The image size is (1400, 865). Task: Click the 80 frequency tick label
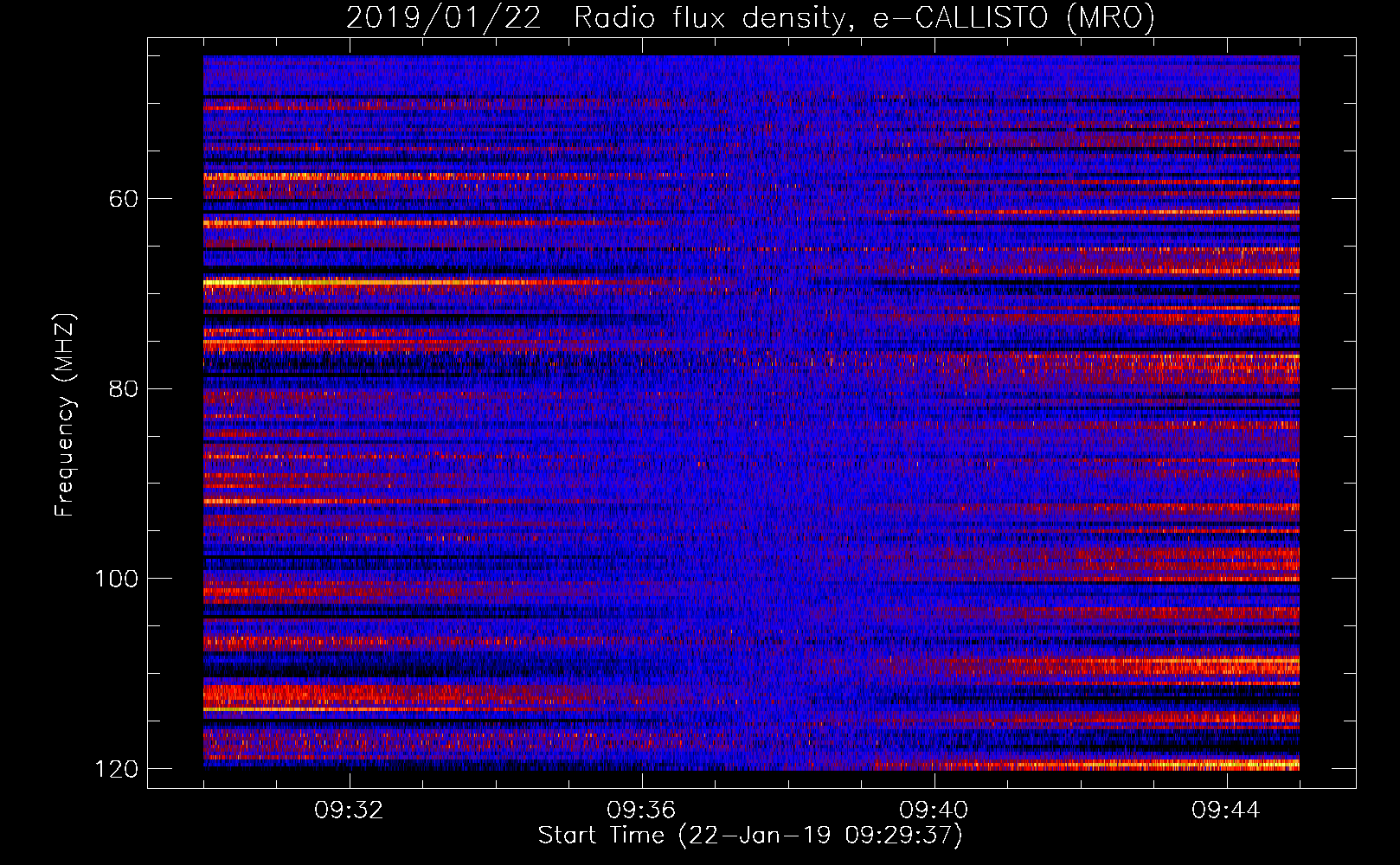click(x=124, y=388)
